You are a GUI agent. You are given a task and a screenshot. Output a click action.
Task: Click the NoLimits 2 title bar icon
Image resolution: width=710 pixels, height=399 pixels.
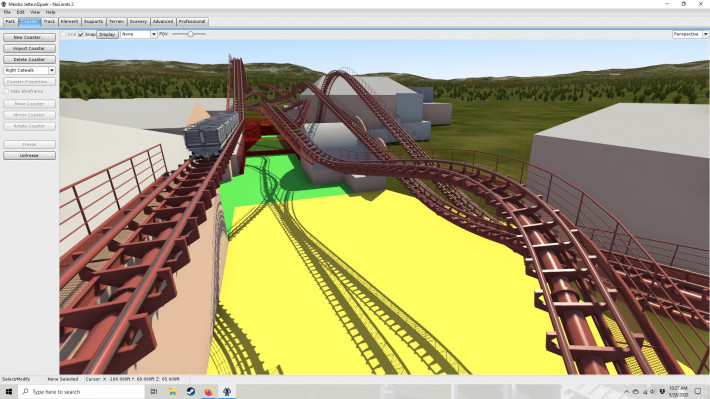[4, 4]
